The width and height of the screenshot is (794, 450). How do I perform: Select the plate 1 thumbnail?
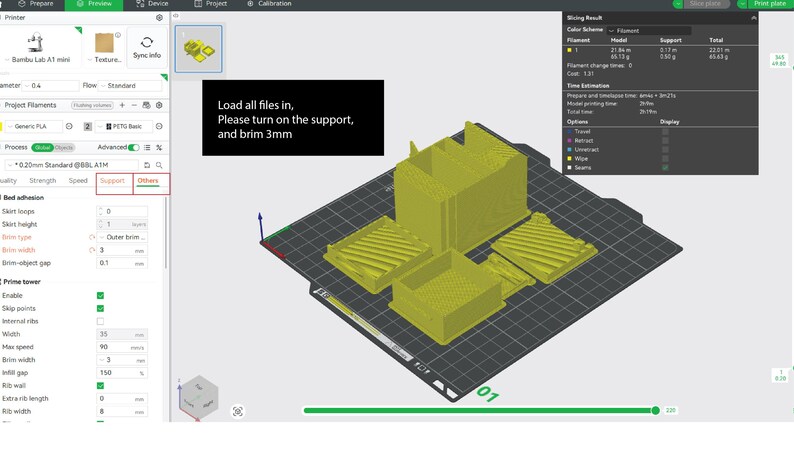pyautogui.click(x=198, y=49)
